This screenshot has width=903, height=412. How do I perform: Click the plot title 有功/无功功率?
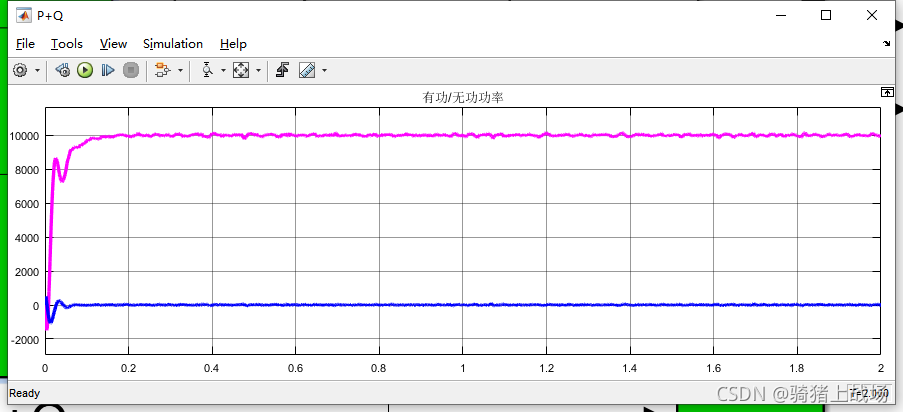point(463,98)
